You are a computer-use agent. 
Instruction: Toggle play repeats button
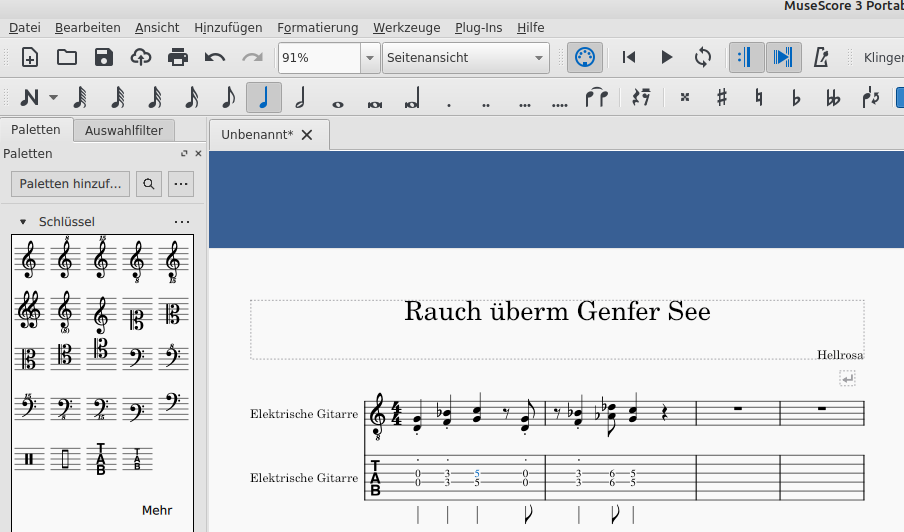click(x=747, y=58)
